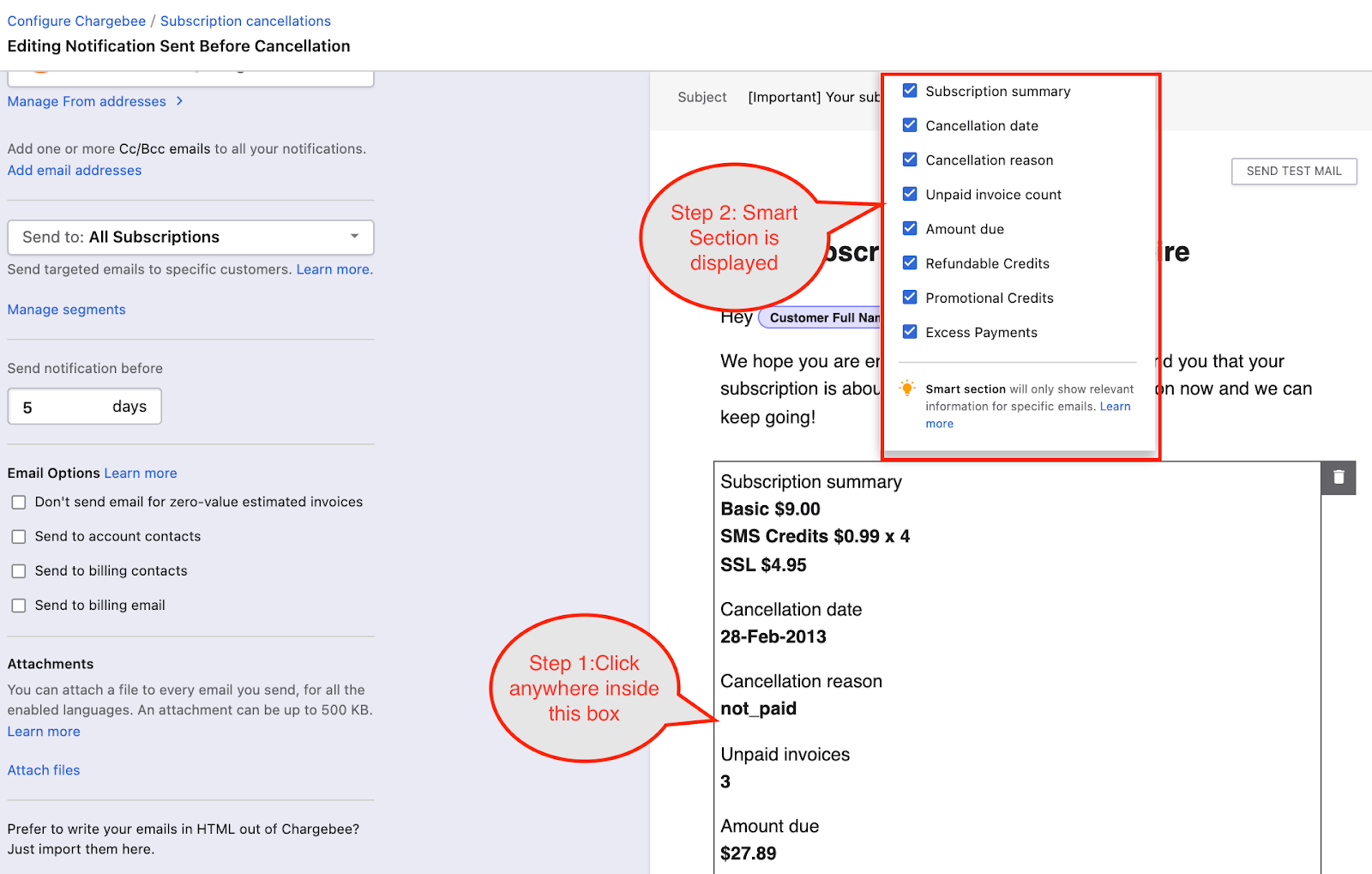Uncheck Subscription summary checkbox

(x=910, y=91)
